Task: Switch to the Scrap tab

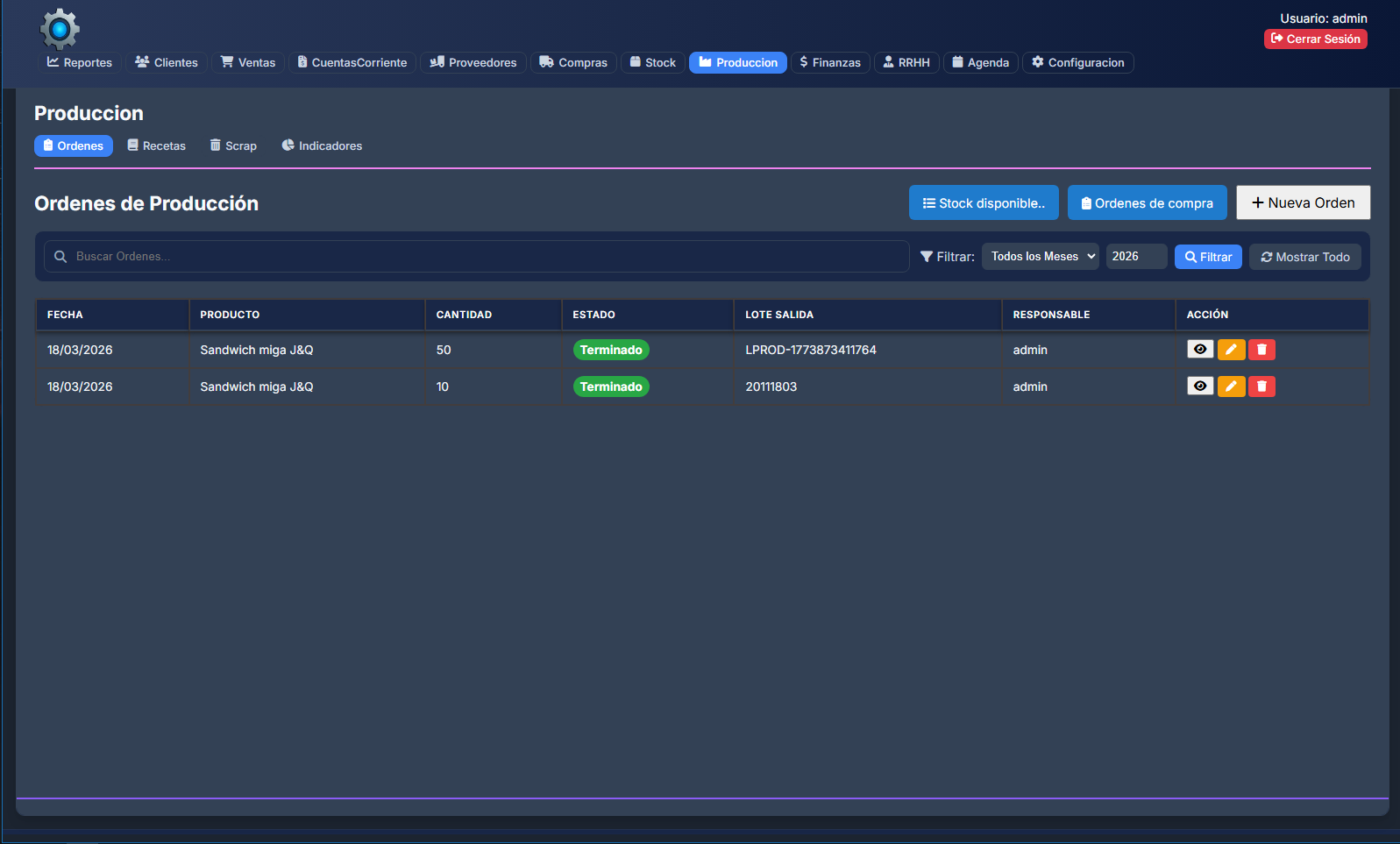Action: [233, 145]
